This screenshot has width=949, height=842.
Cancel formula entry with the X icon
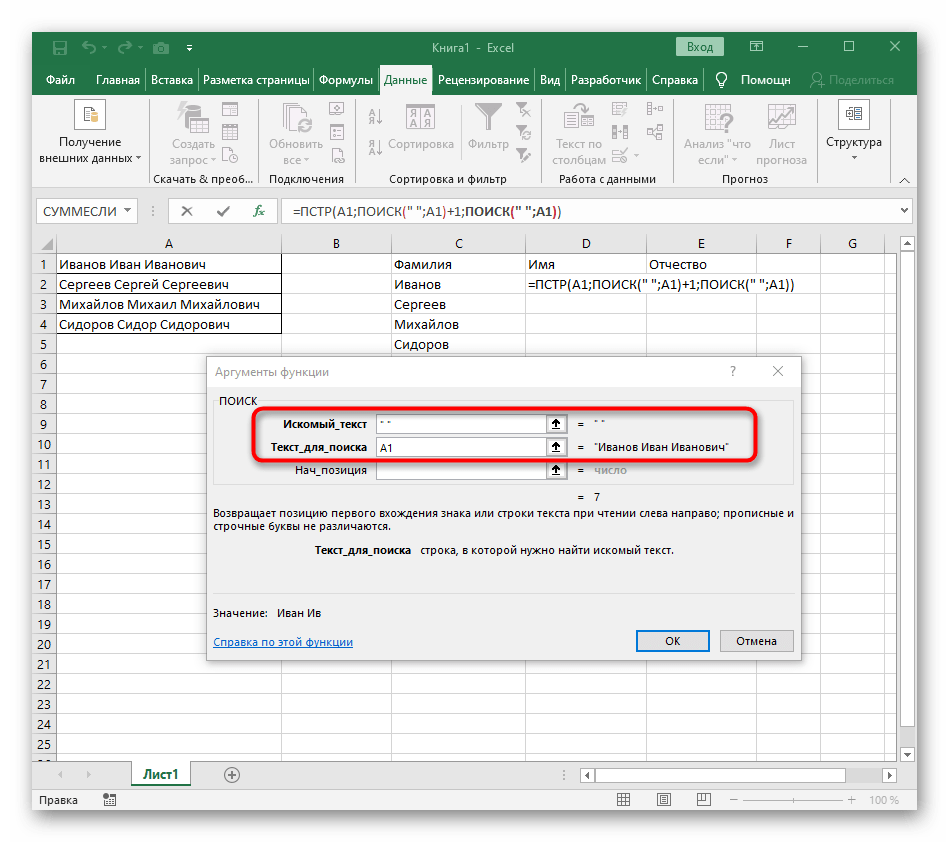(x=187, y=211)
